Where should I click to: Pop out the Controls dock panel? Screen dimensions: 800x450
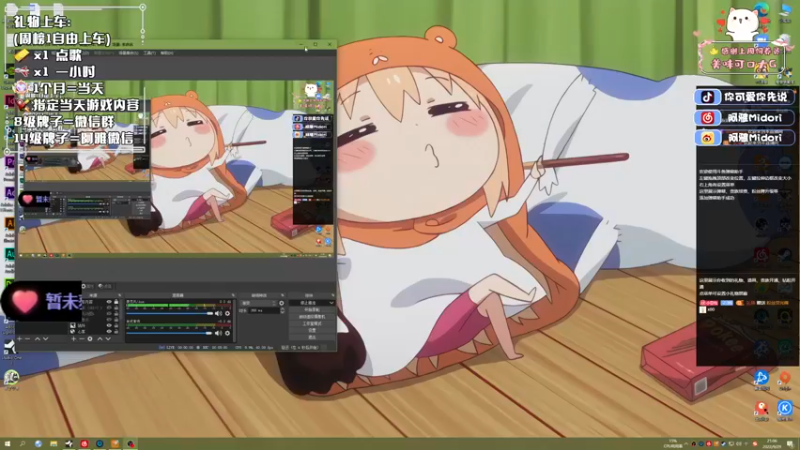334,295
